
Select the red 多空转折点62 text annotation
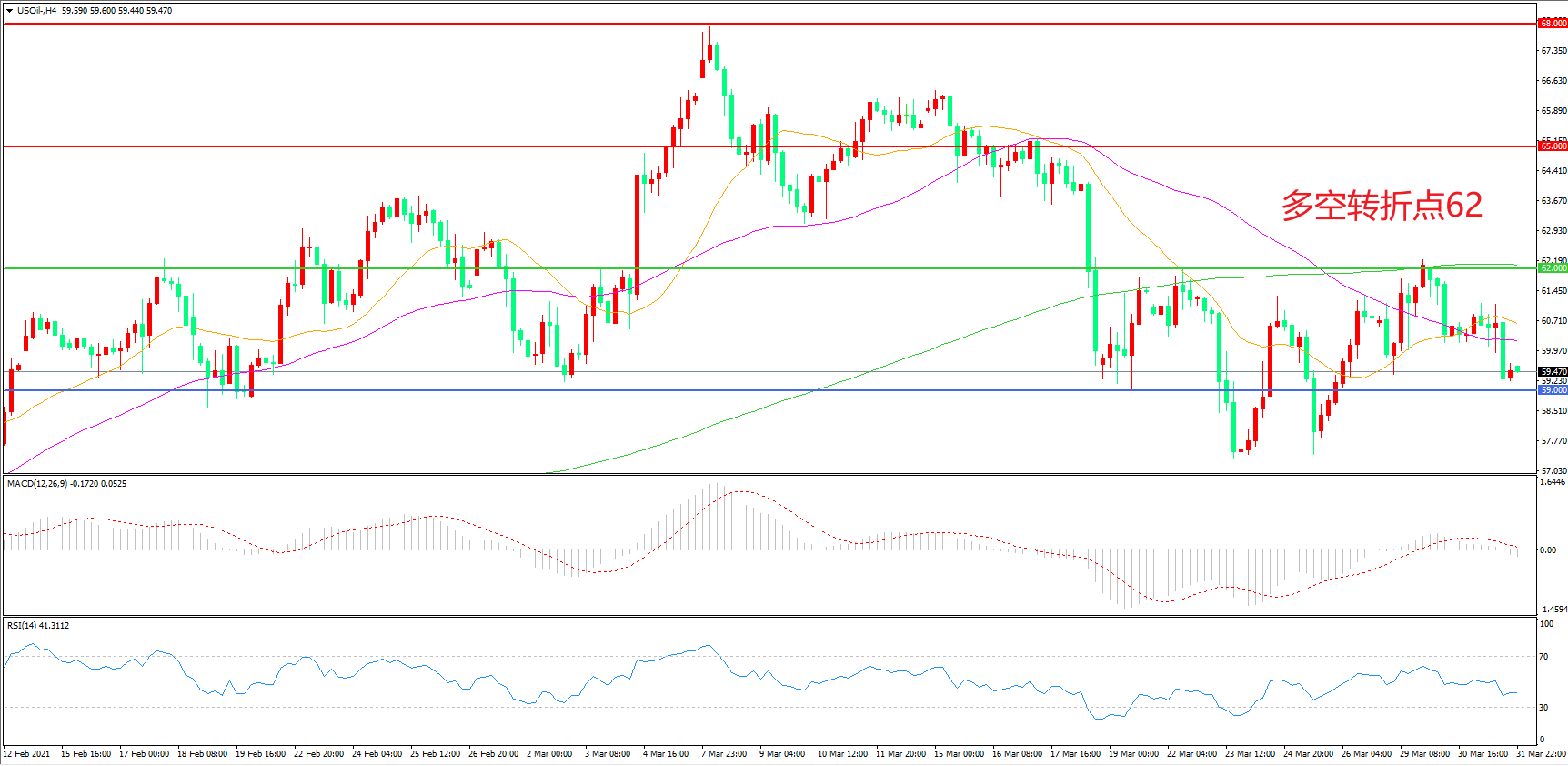coord(1382,206)
